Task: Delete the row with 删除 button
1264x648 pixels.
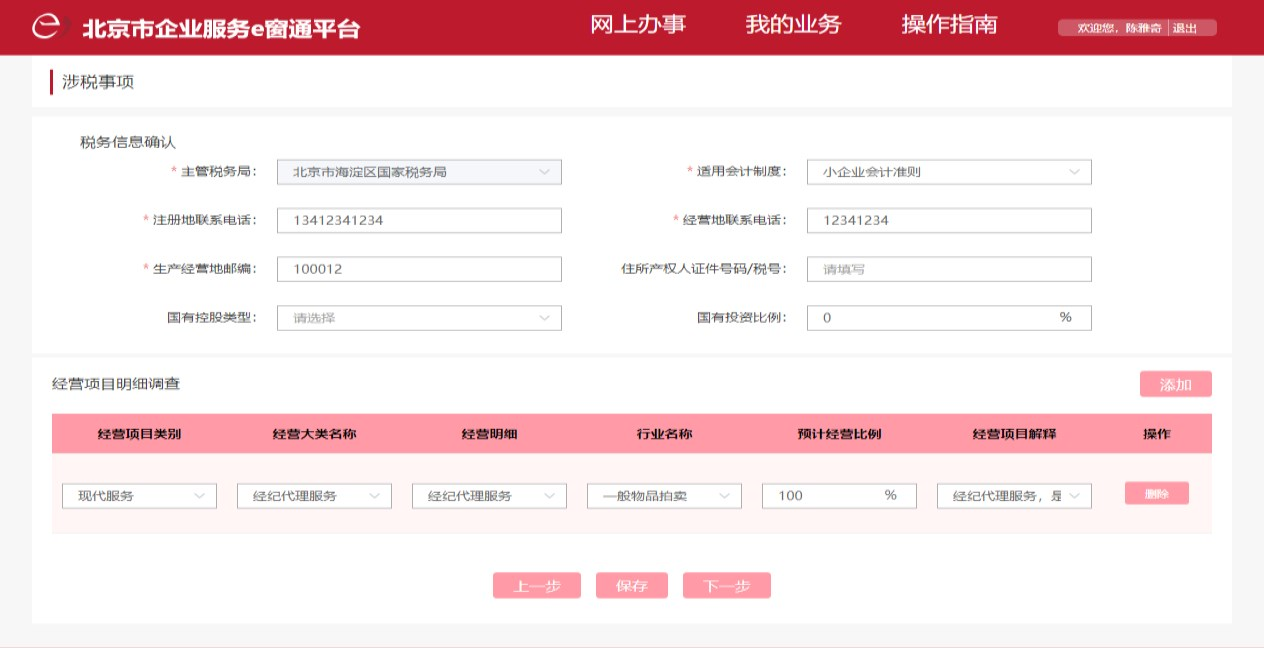Action: coord(1156,494)
